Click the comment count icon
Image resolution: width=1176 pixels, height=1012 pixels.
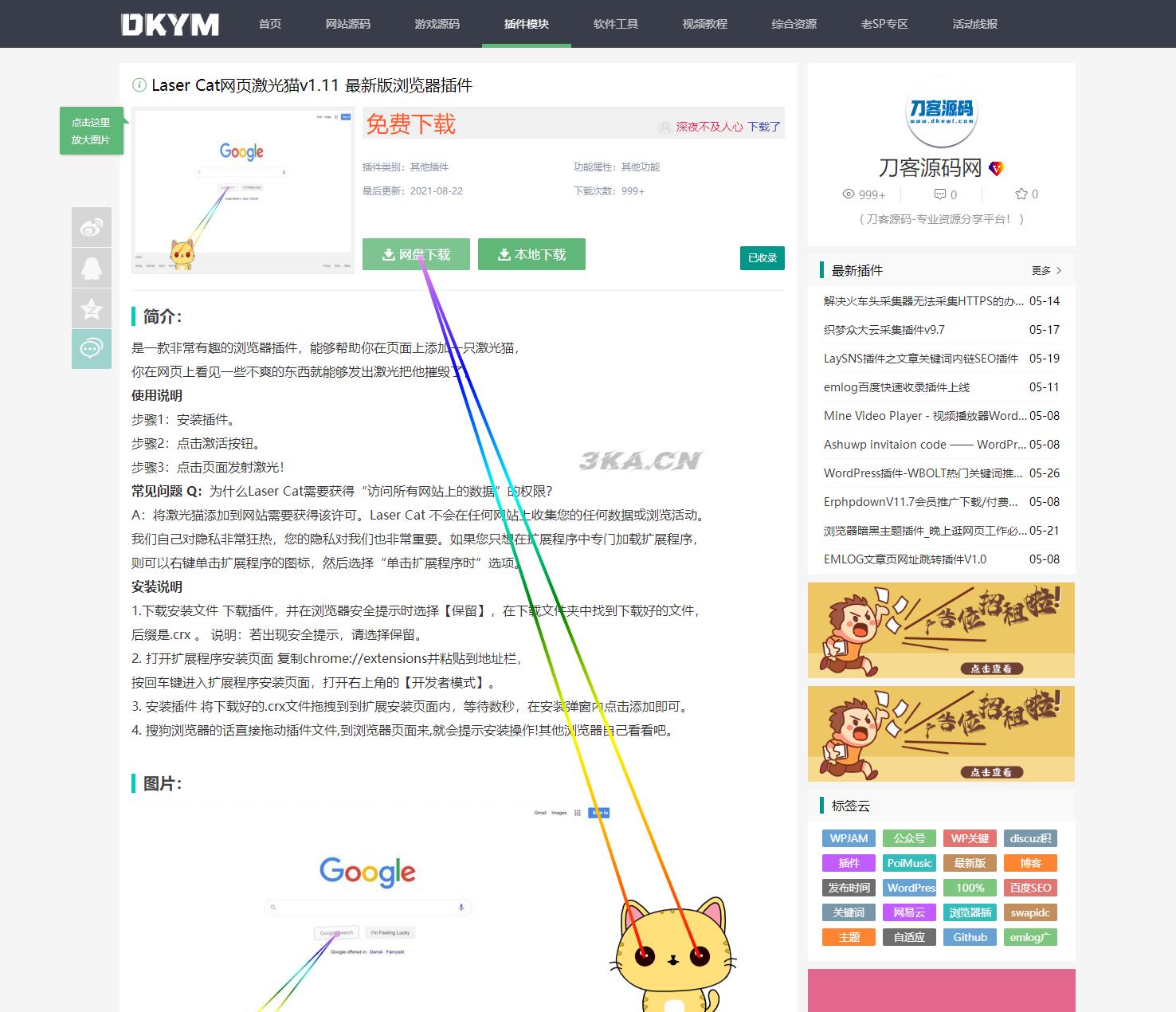(x=939, y=194)
